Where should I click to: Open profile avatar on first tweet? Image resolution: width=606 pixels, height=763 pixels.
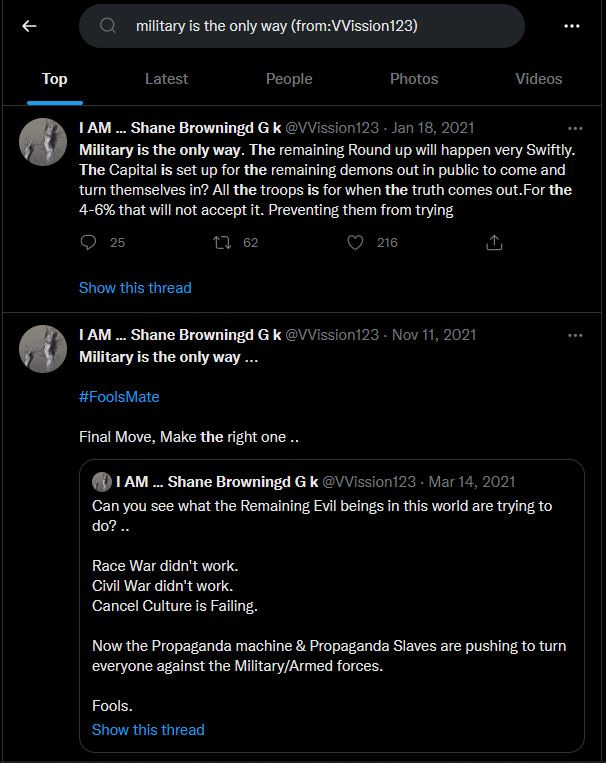44,142
